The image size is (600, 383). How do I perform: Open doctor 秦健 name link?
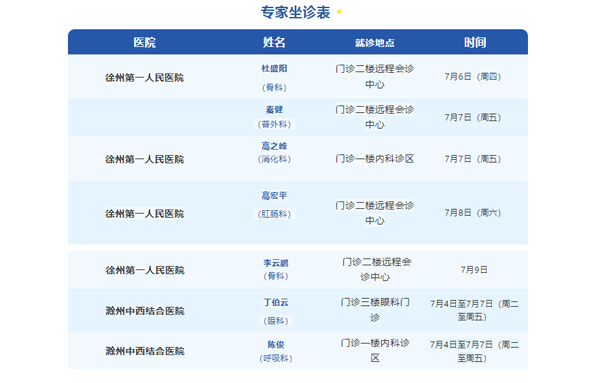pyautogui.click(x=274, y=110)
